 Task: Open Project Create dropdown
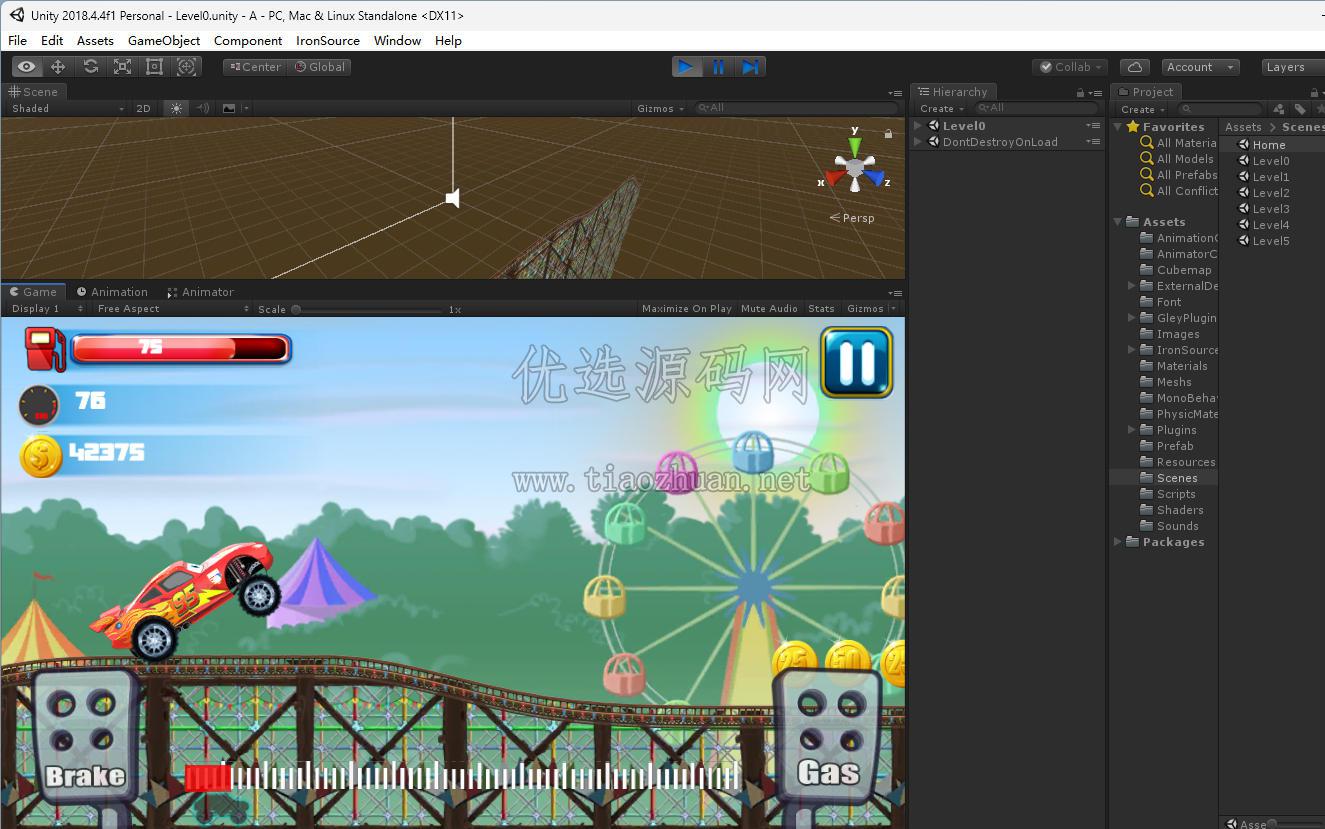1141,109
